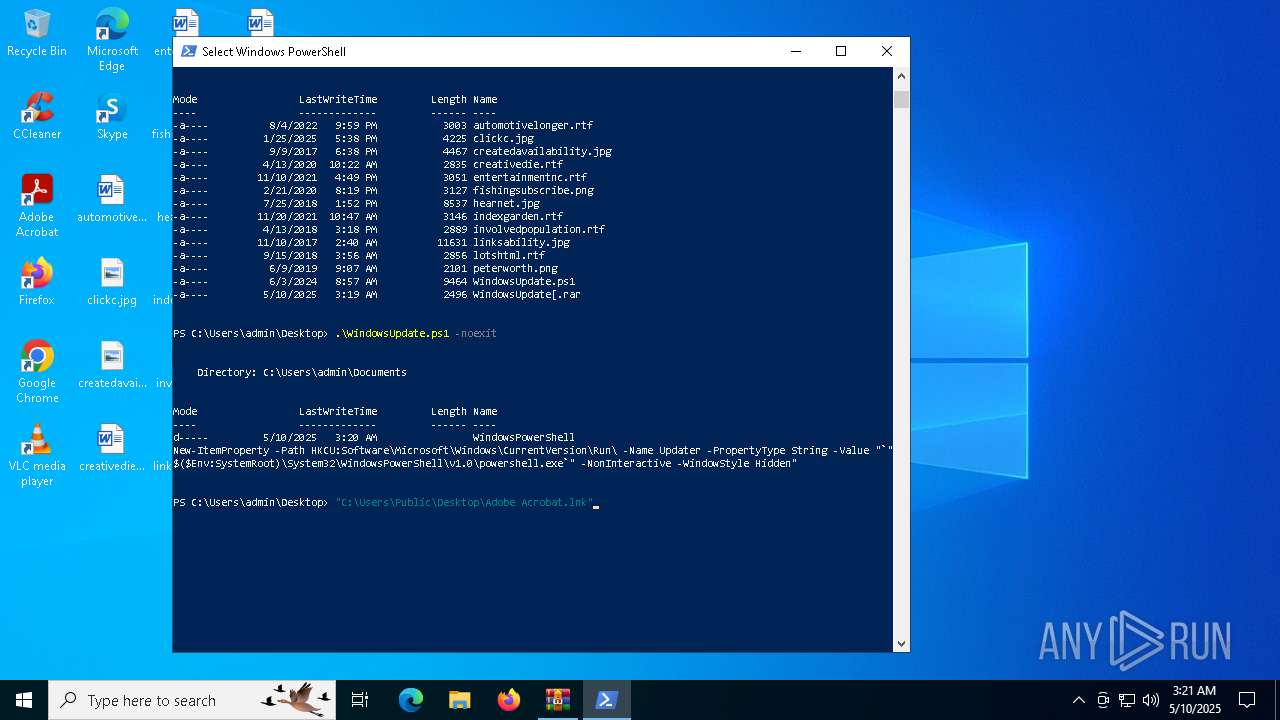
Task: Open the notification action center
Action: pyautogui.click(x=1247, y=700)
